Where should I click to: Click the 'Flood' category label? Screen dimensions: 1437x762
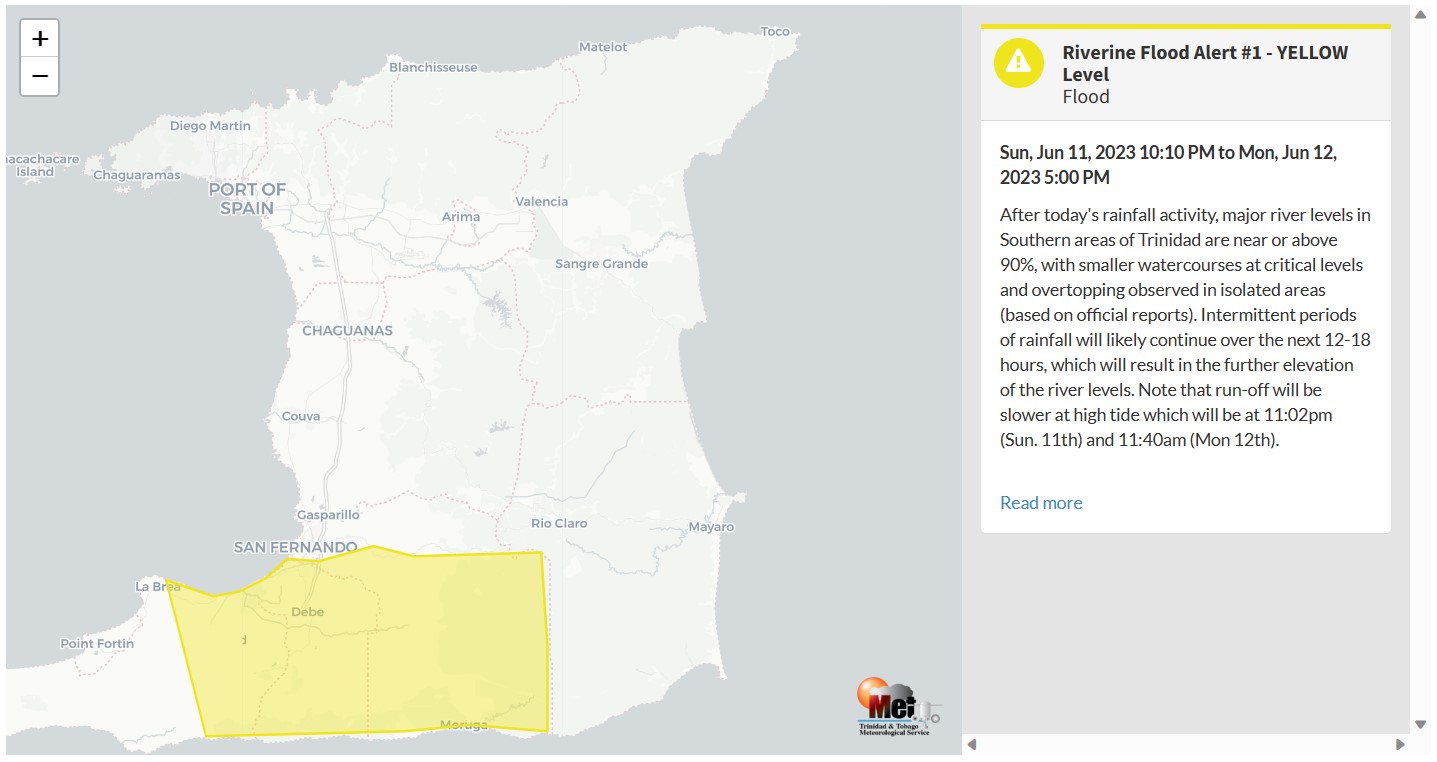click(x=1086, y=97)
